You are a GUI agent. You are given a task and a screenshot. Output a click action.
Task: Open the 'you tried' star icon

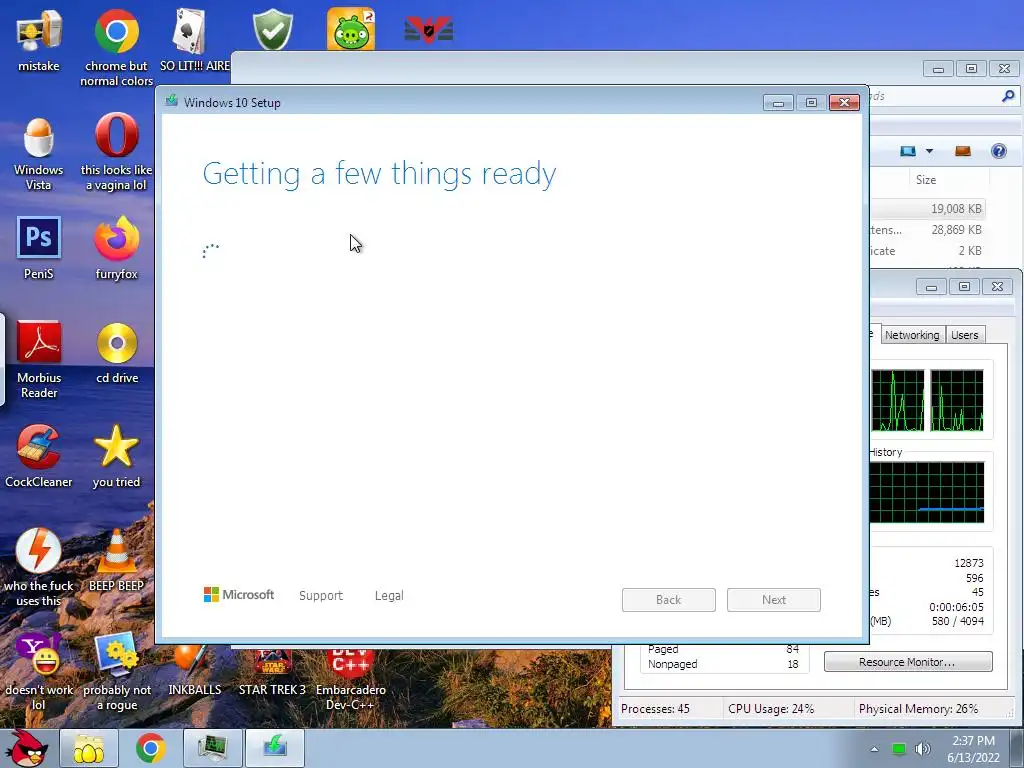click(x=116, y=456)
